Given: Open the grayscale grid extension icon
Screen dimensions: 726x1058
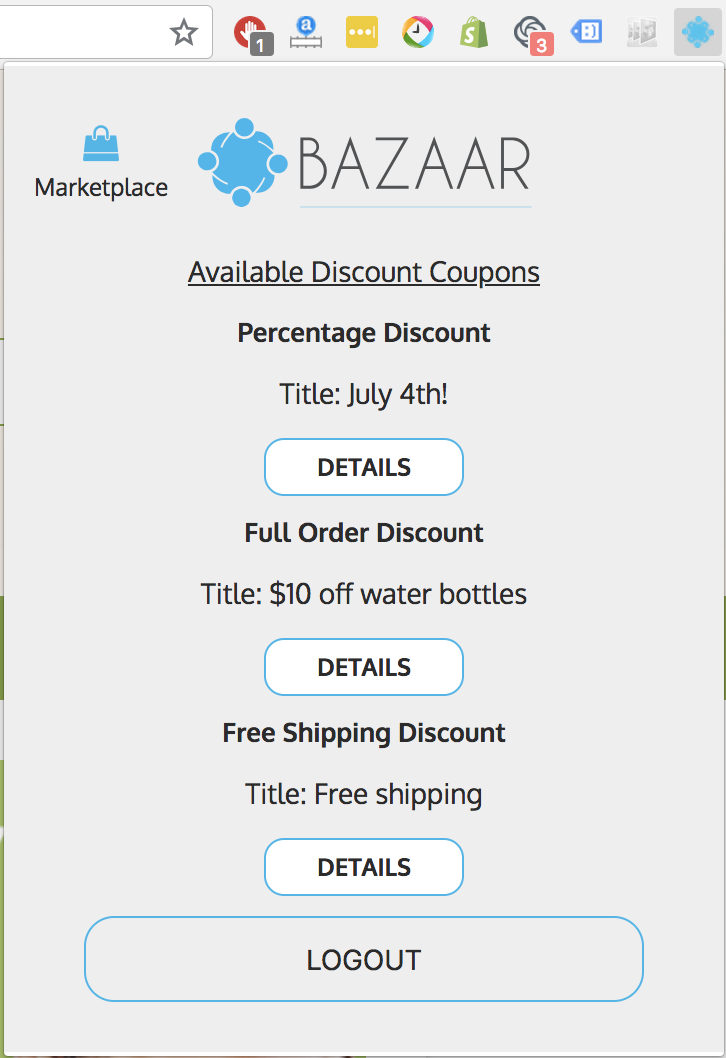Looking at the screenshot, I should click(641, 32).
